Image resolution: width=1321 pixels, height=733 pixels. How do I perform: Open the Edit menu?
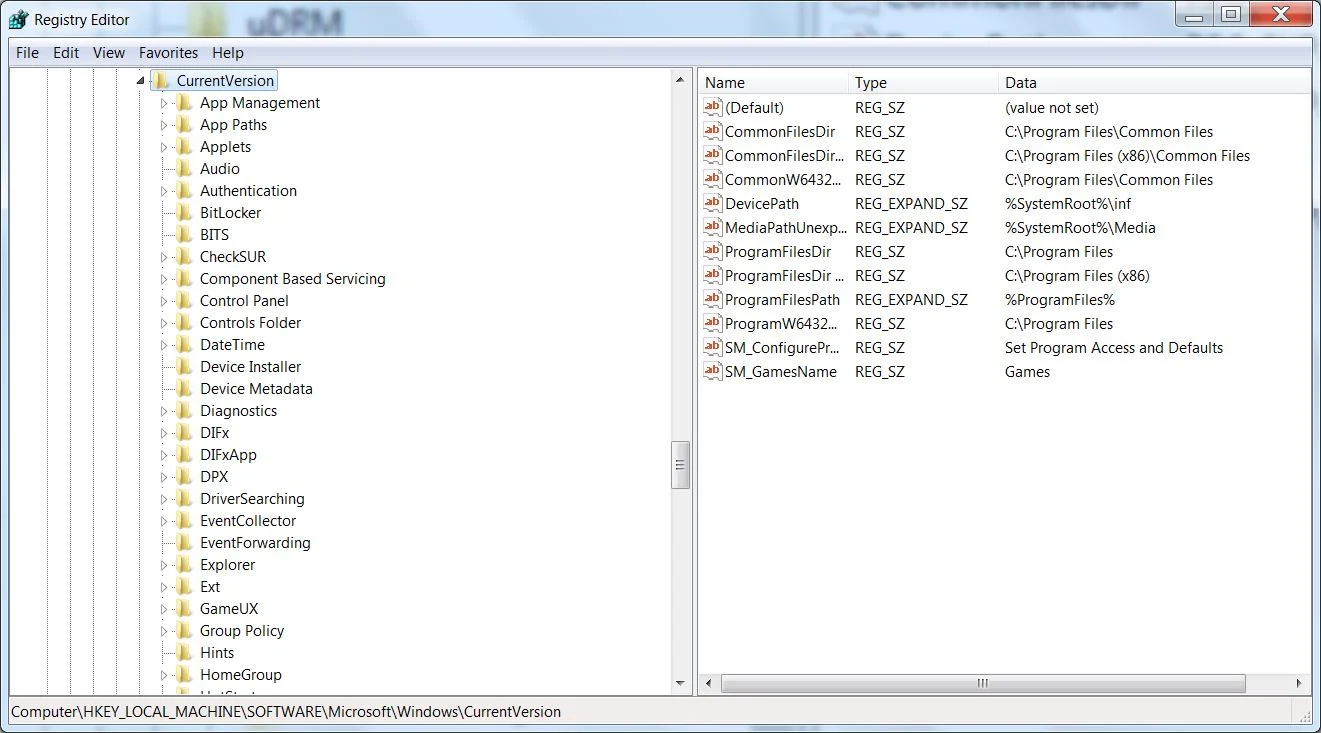[x=66, y=53]
